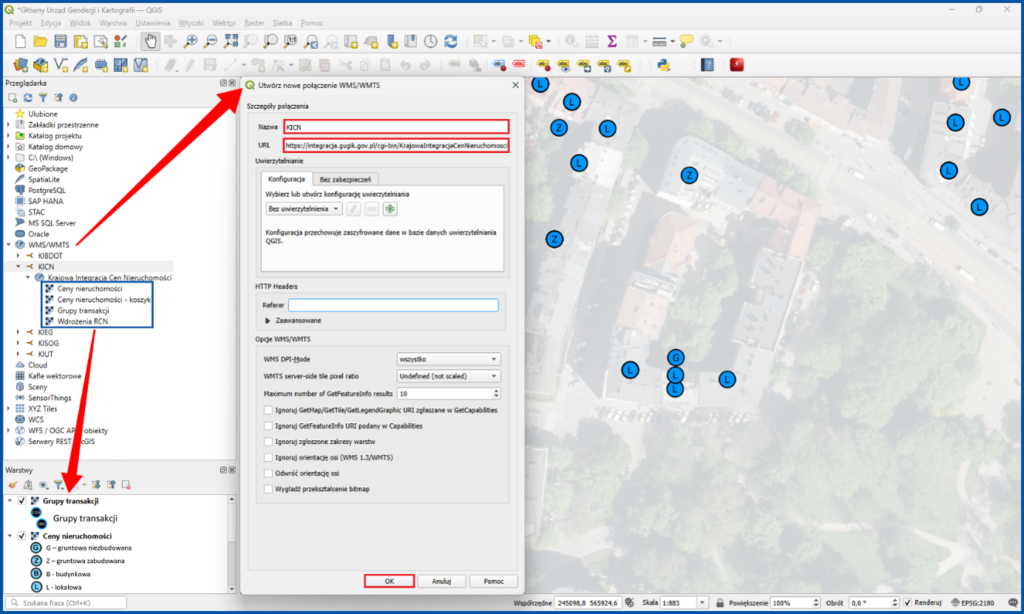Image resolution: width=1024 pixels, height=614 pixels.
Task: Create a new project with the blank page icon
Action: [20, 42]
